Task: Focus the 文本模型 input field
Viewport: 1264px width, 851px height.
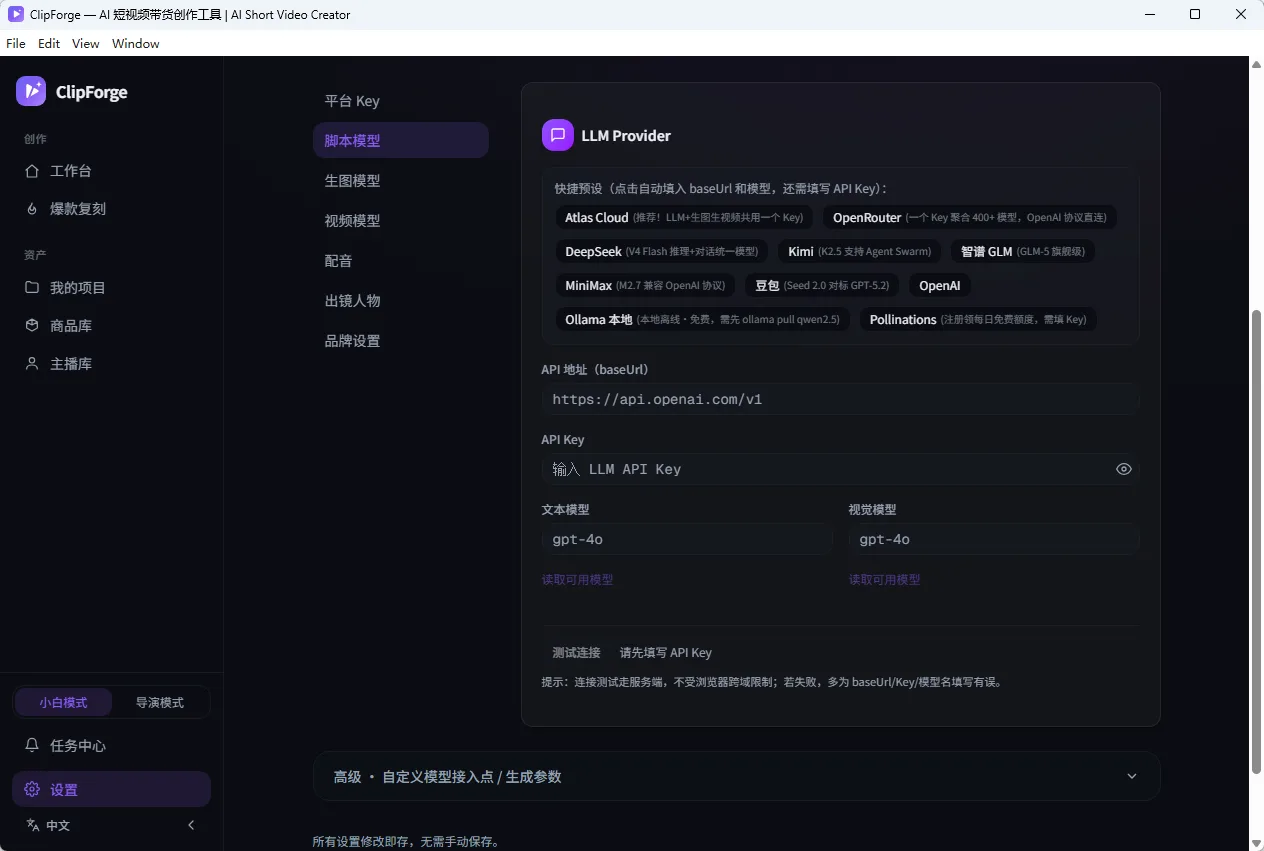Action: 687,539
